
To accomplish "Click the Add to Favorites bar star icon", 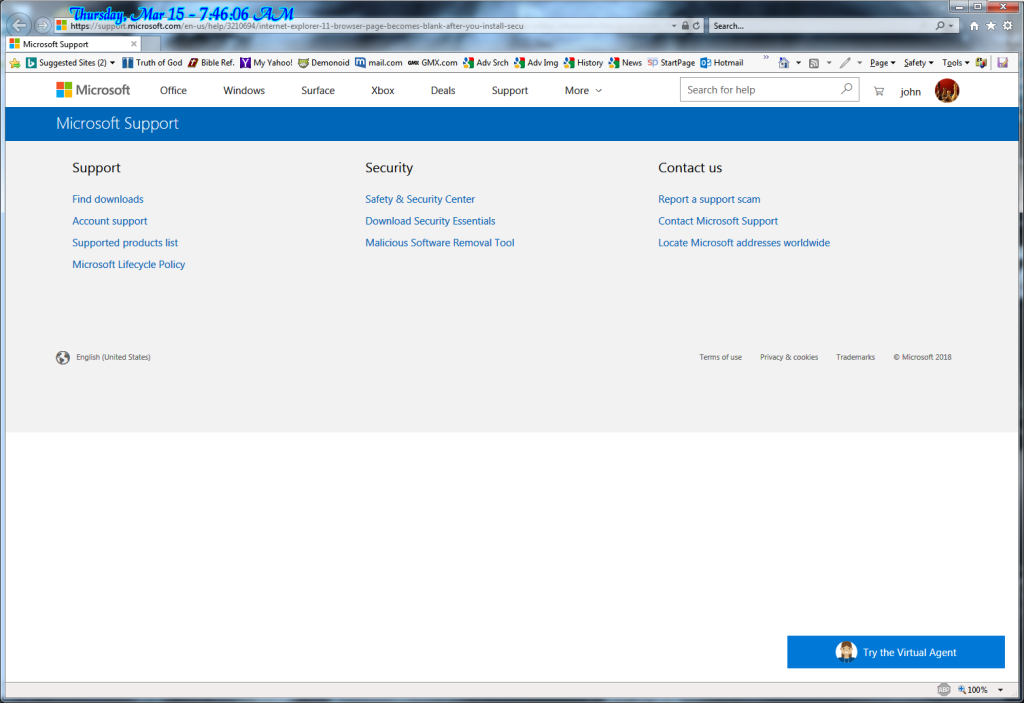I will click(x=15, y=63).
